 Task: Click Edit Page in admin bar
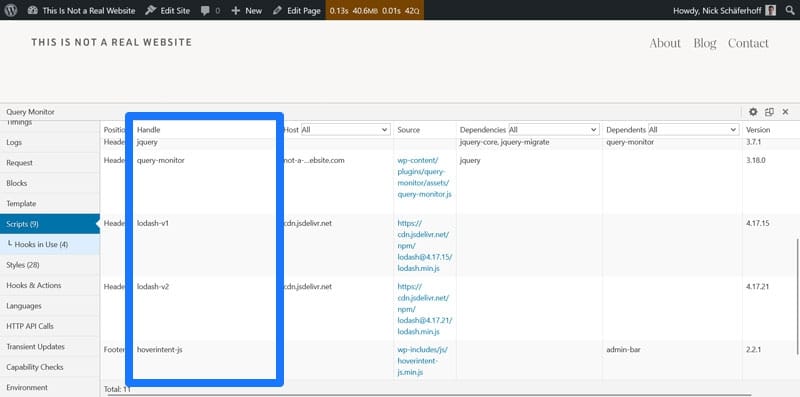(x=296, y=10)
